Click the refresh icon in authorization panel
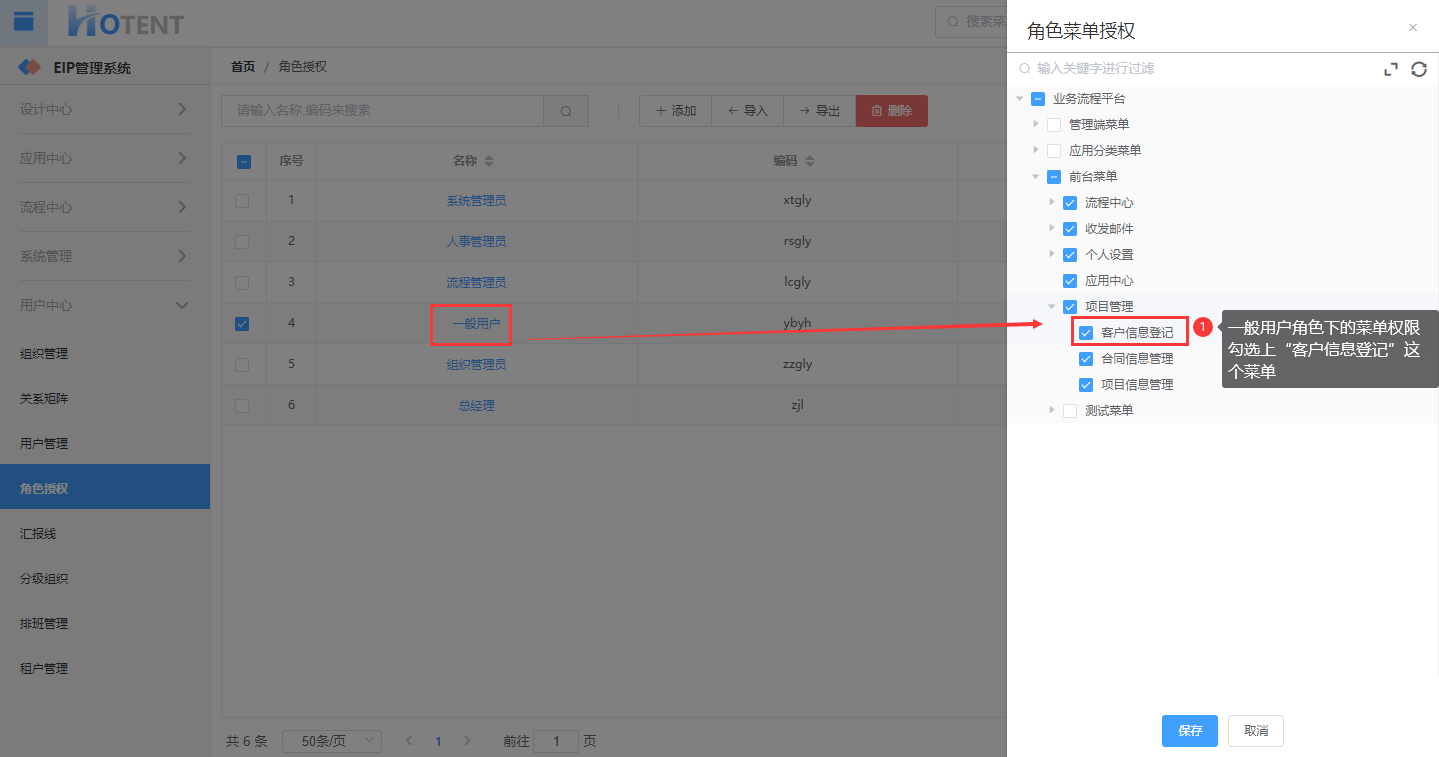 tap(1418, 69)
